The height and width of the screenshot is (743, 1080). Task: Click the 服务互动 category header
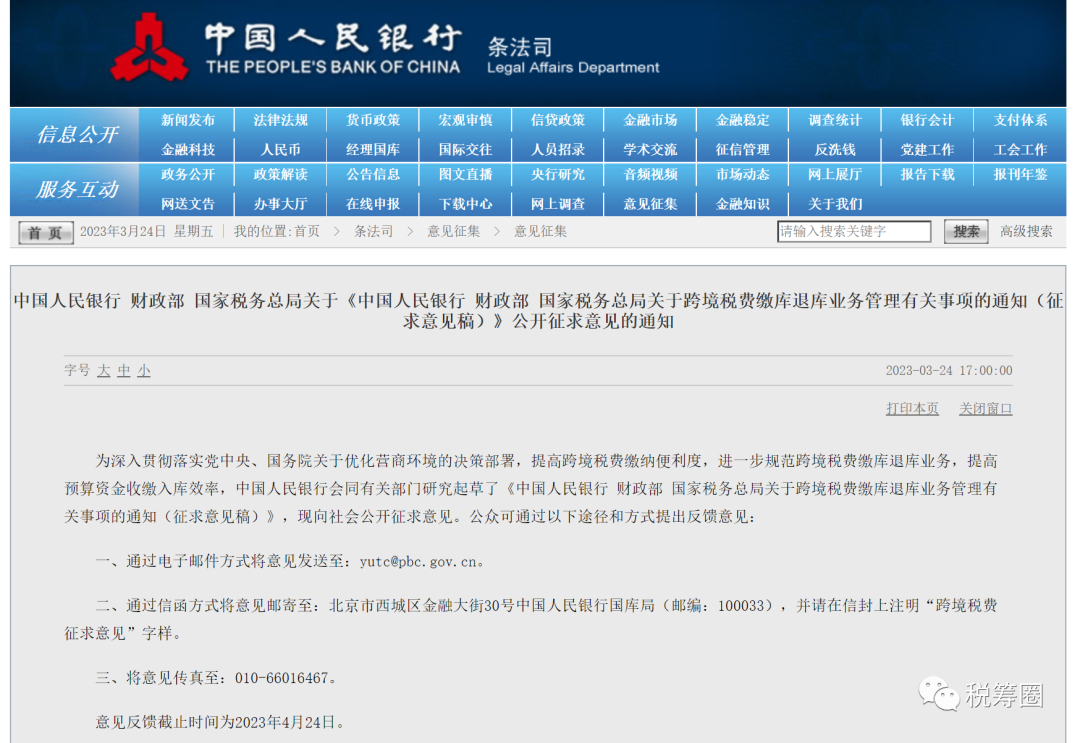[77, 189]
